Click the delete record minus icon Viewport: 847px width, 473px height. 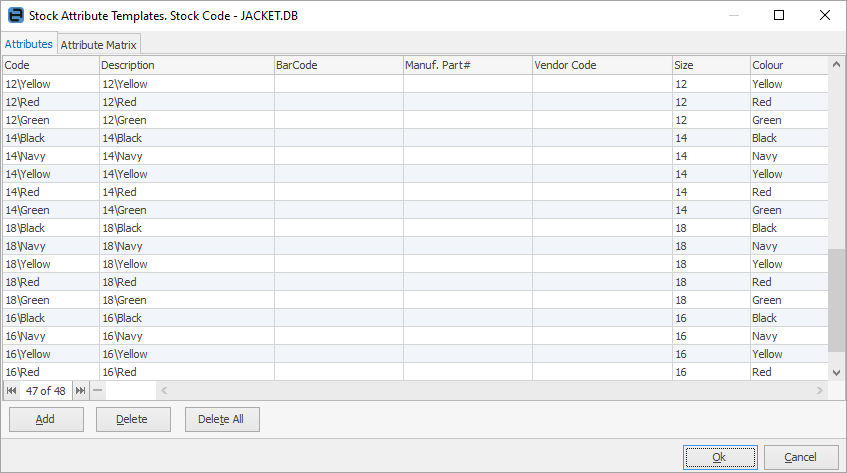(x=97, y=390)
